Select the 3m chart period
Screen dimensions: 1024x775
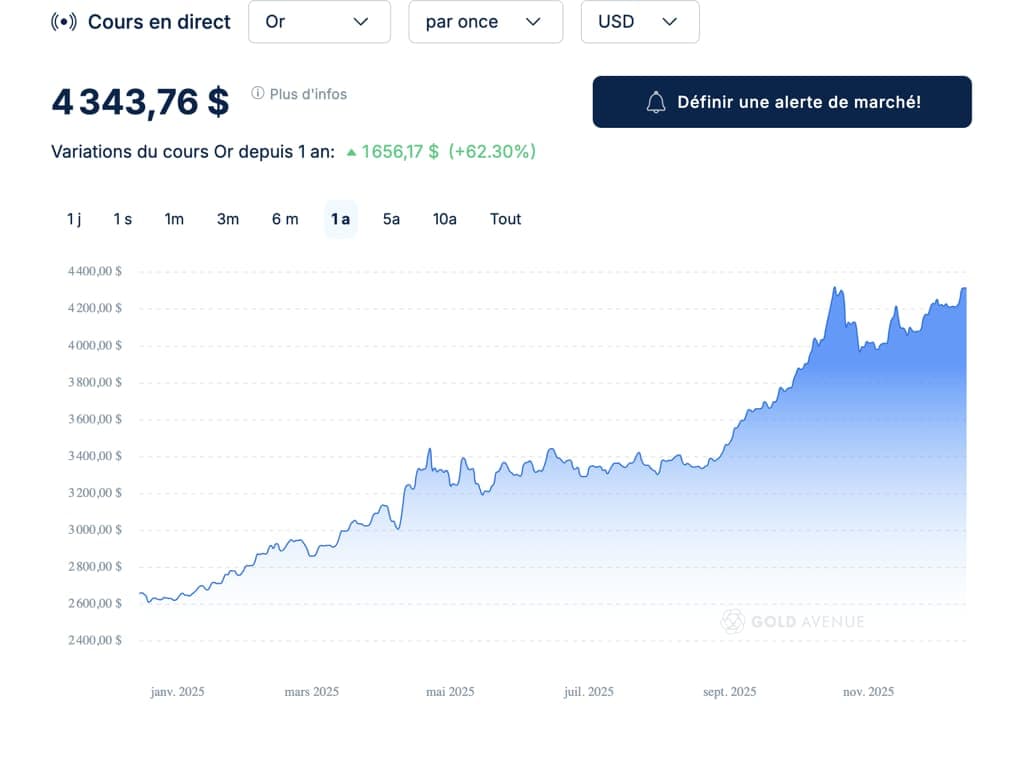pyautogui.click(x=228, y=219)
